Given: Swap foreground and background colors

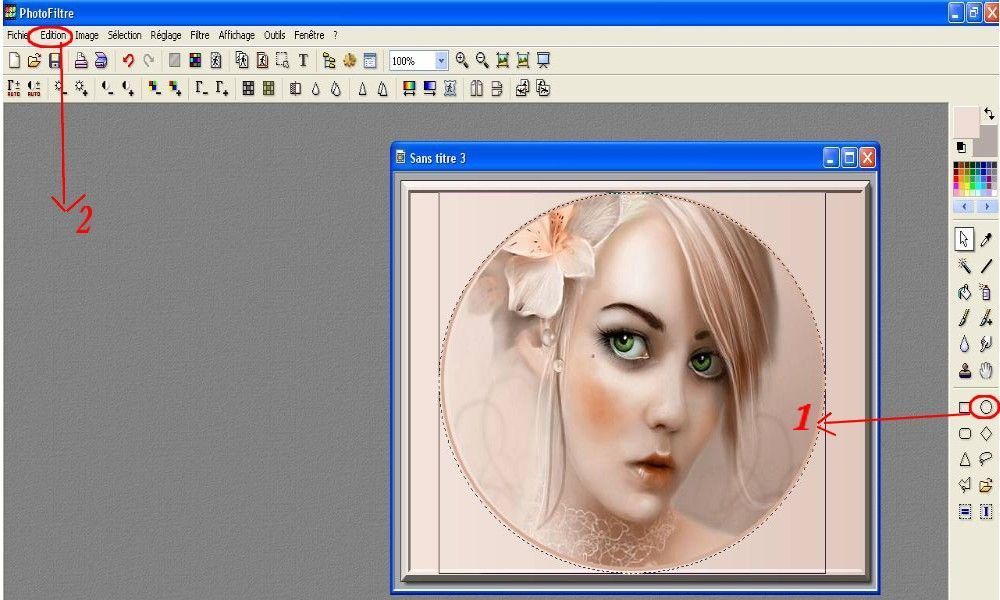Looking at the screenshot, I should 989,113.
